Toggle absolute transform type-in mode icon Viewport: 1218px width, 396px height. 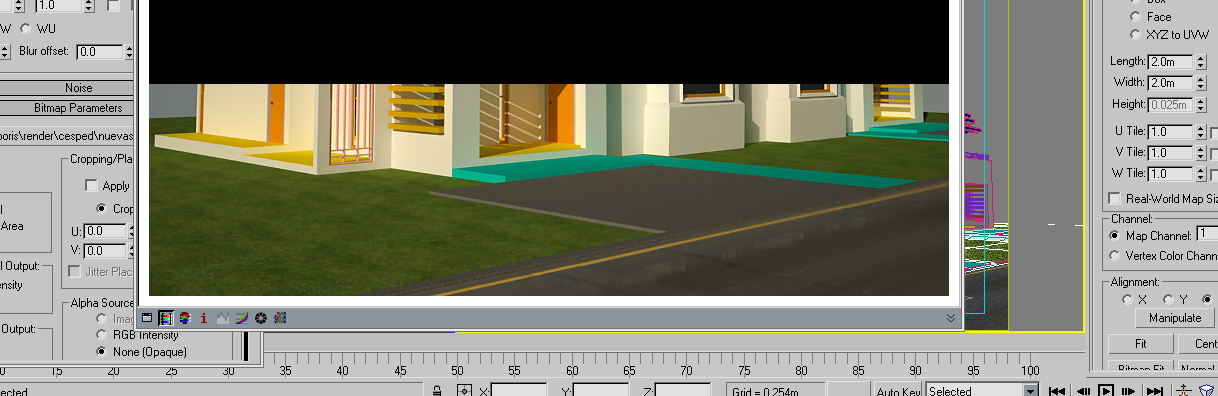click(x=464, y=391)
